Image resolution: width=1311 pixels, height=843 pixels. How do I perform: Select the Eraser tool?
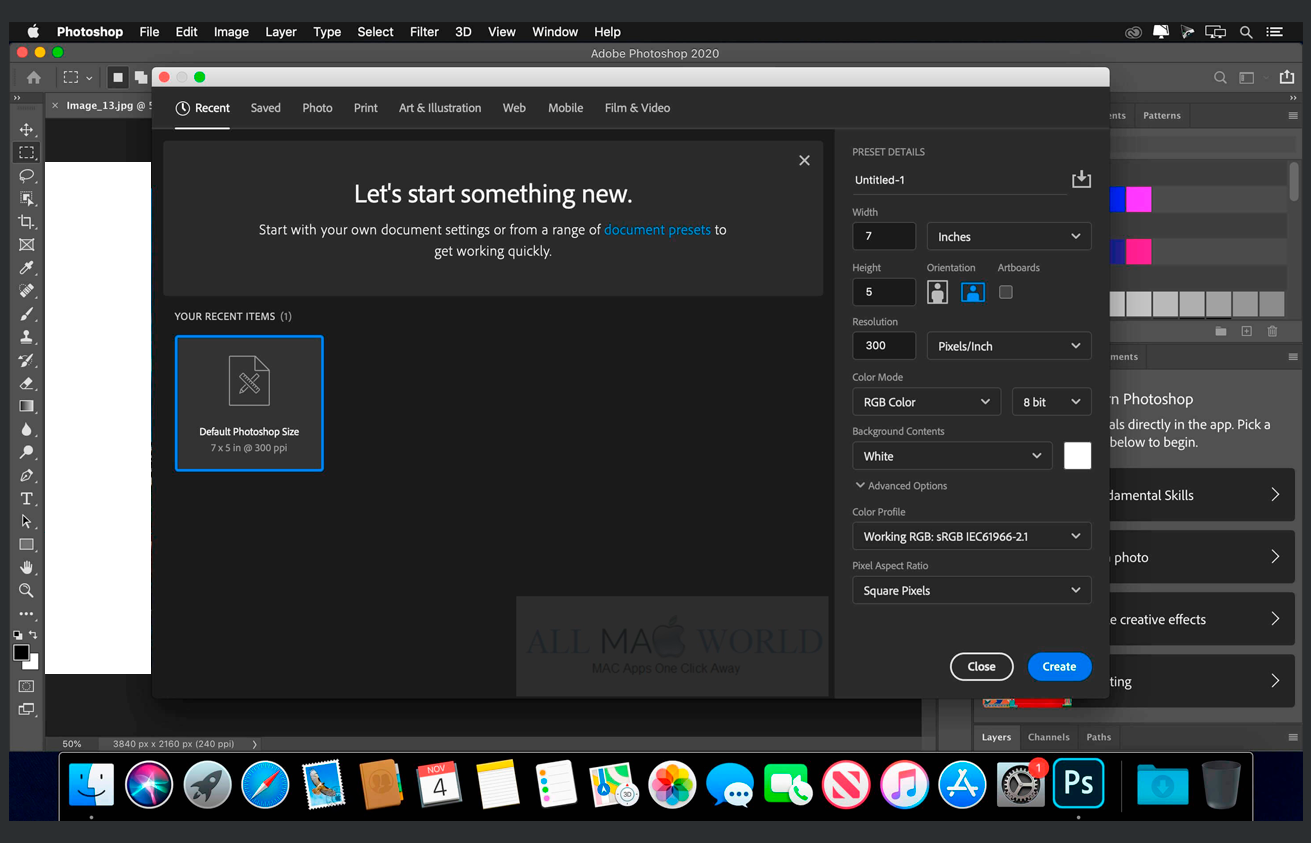(x=27, y=383)
